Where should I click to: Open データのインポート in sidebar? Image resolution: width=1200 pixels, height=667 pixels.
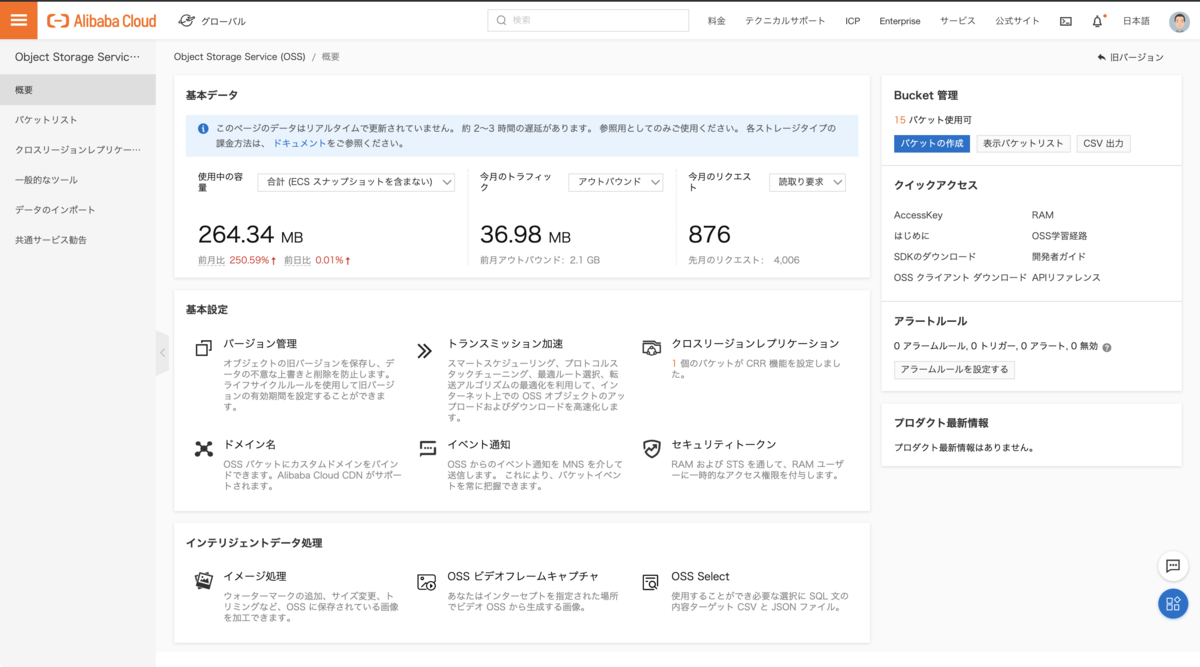click(55, 210)
